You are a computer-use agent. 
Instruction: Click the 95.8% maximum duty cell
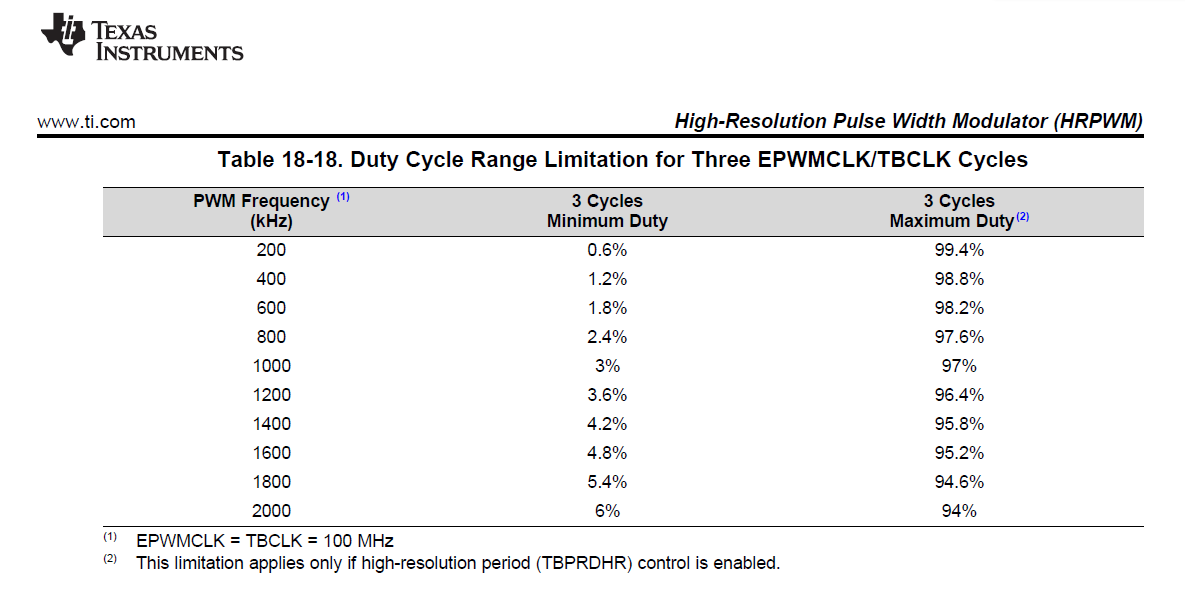tap(959, 424)
